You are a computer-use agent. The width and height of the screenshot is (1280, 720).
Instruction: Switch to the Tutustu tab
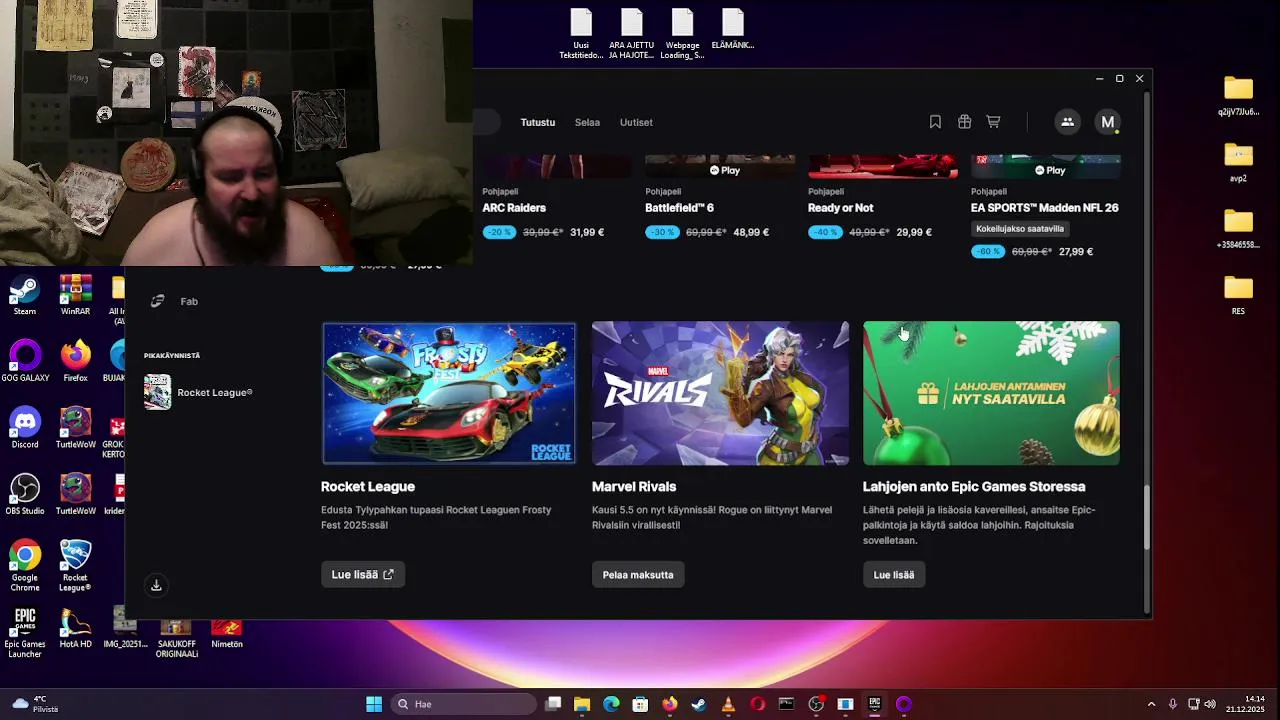pyautogui.click(x=537, y=122)
